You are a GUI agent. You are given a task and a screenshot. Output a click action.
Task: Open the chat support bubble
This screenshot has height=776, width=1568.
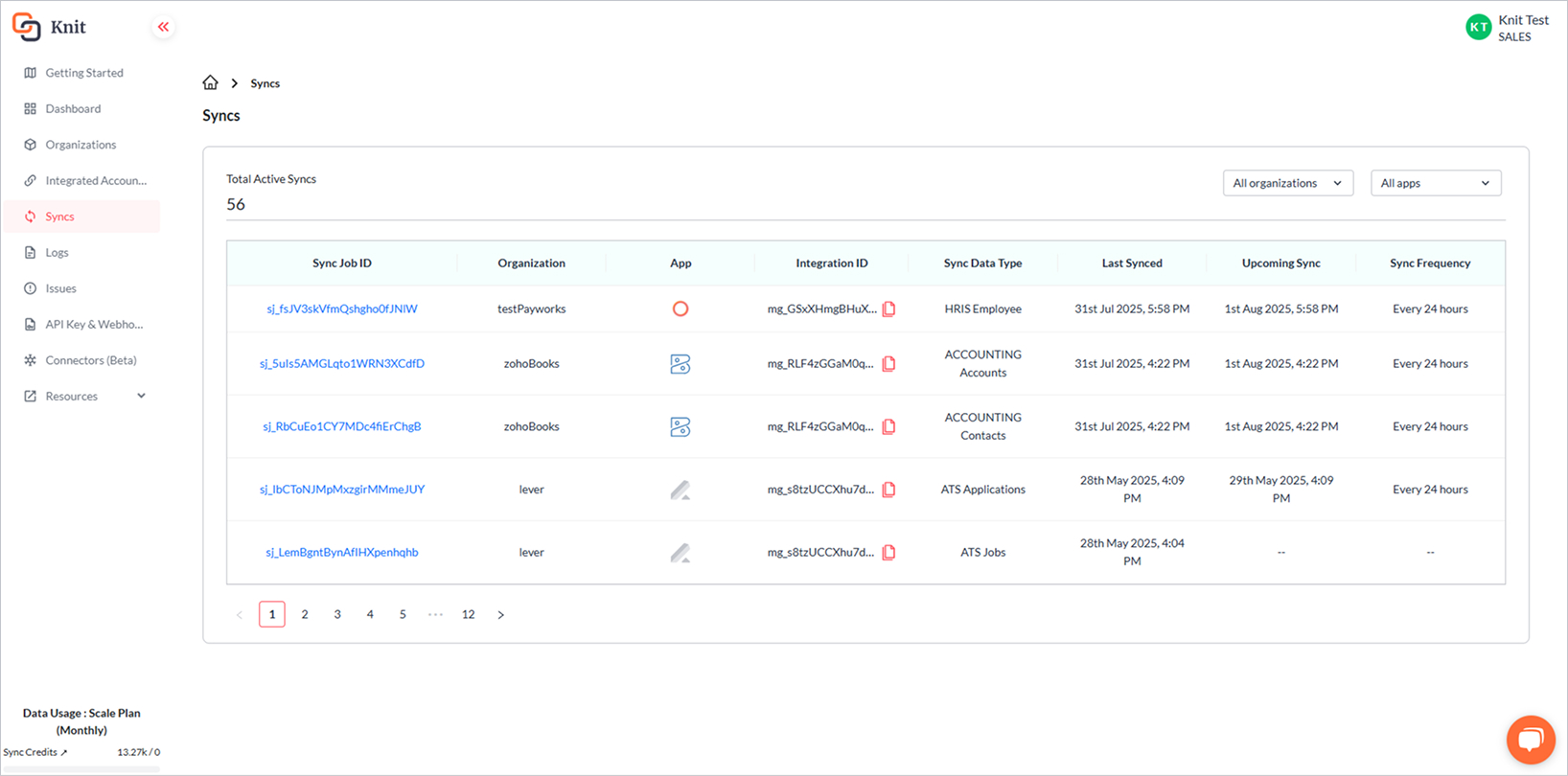click(x=1531, y=740)
